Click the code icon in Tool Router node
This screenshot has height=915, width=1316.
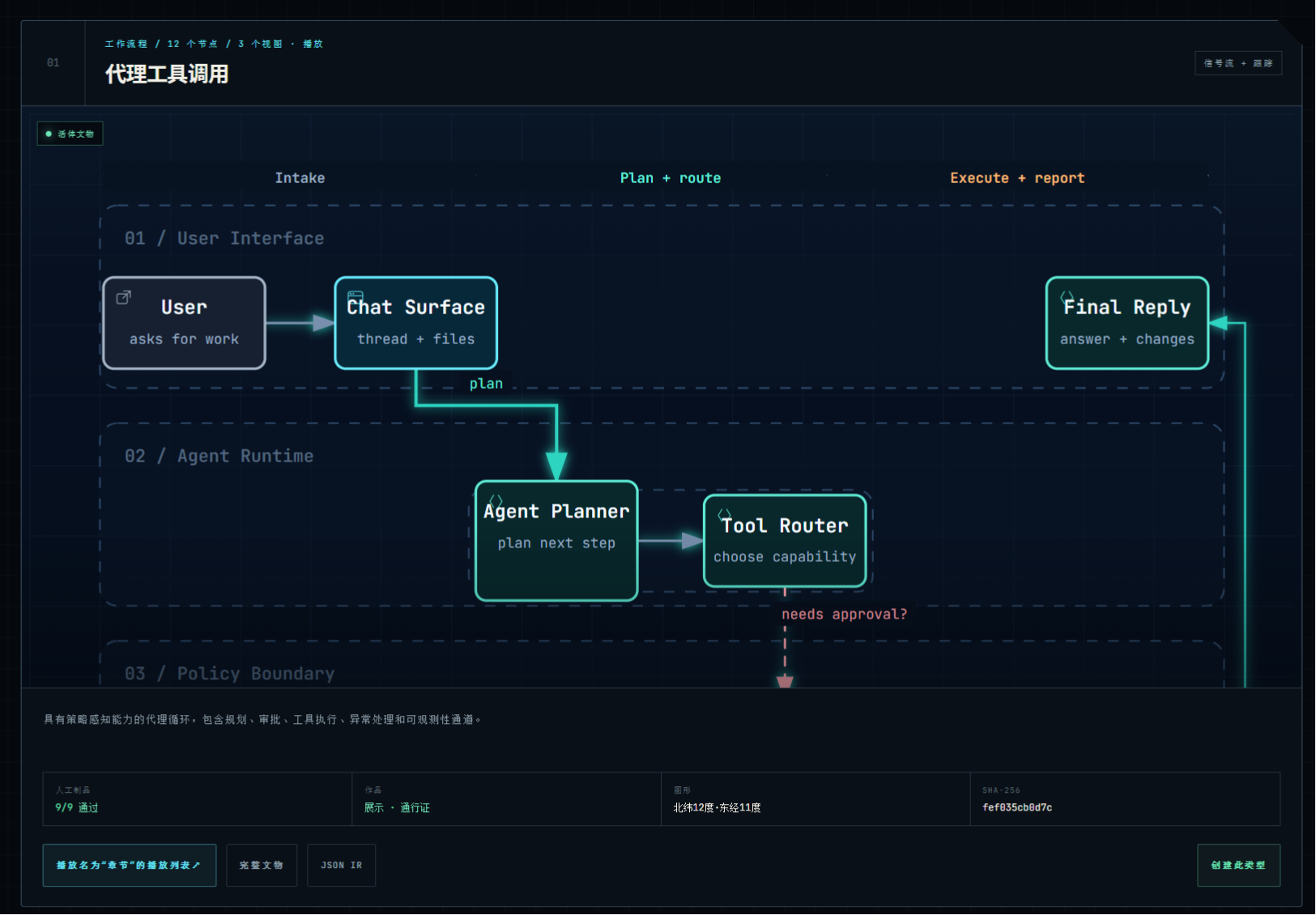725,514
